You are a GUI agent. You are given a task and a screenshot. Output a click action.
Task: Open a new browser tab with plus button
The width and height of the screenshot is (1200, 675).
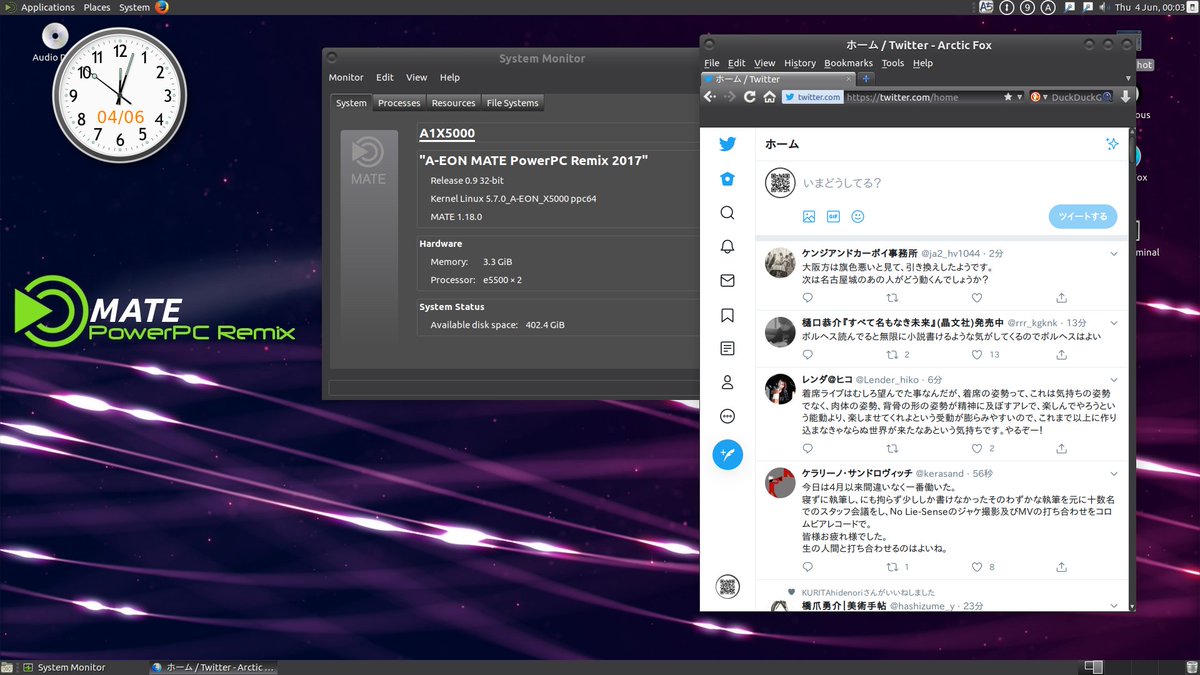coord(866,78)
